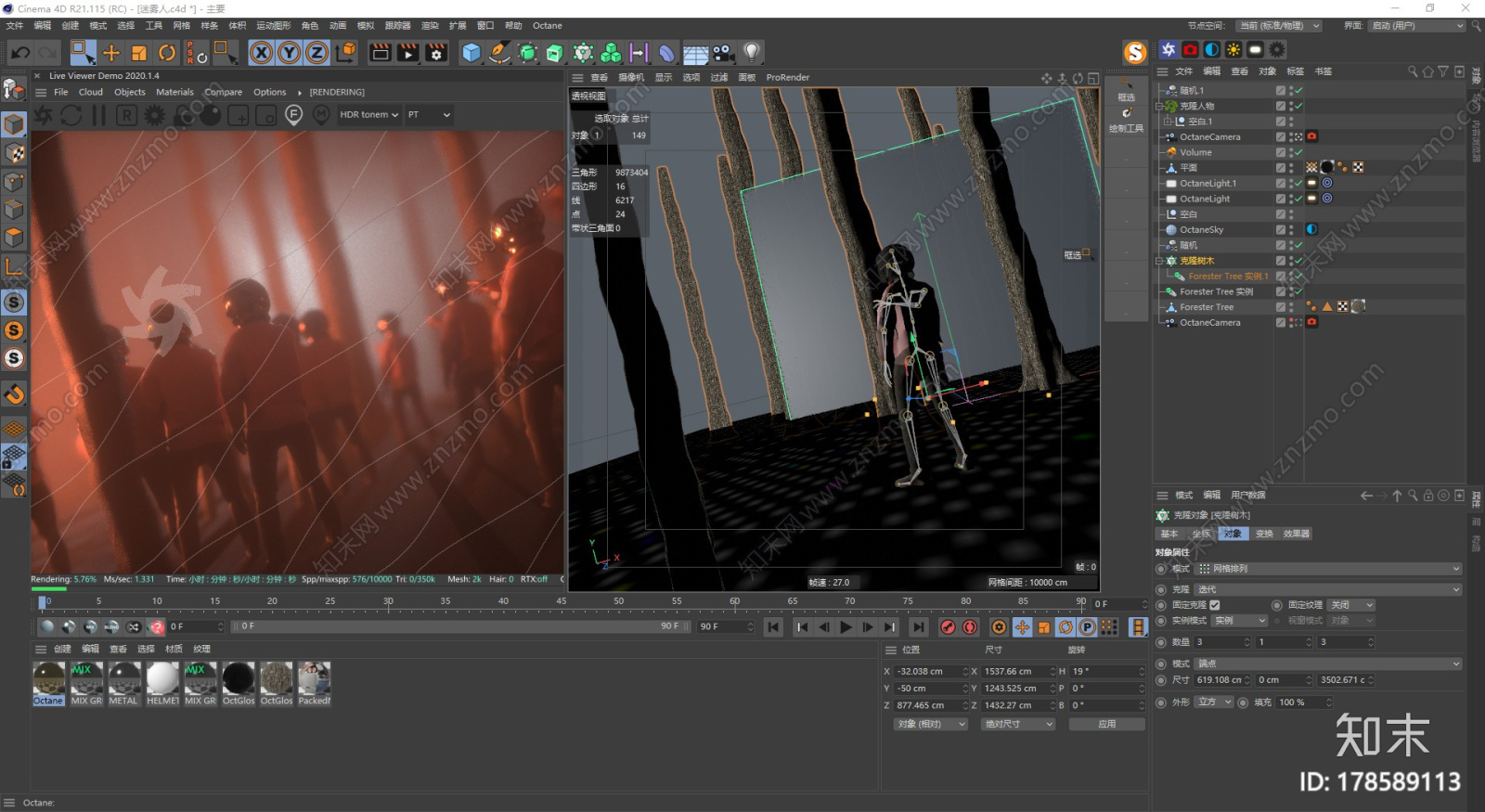Select the Move tool

111,53
